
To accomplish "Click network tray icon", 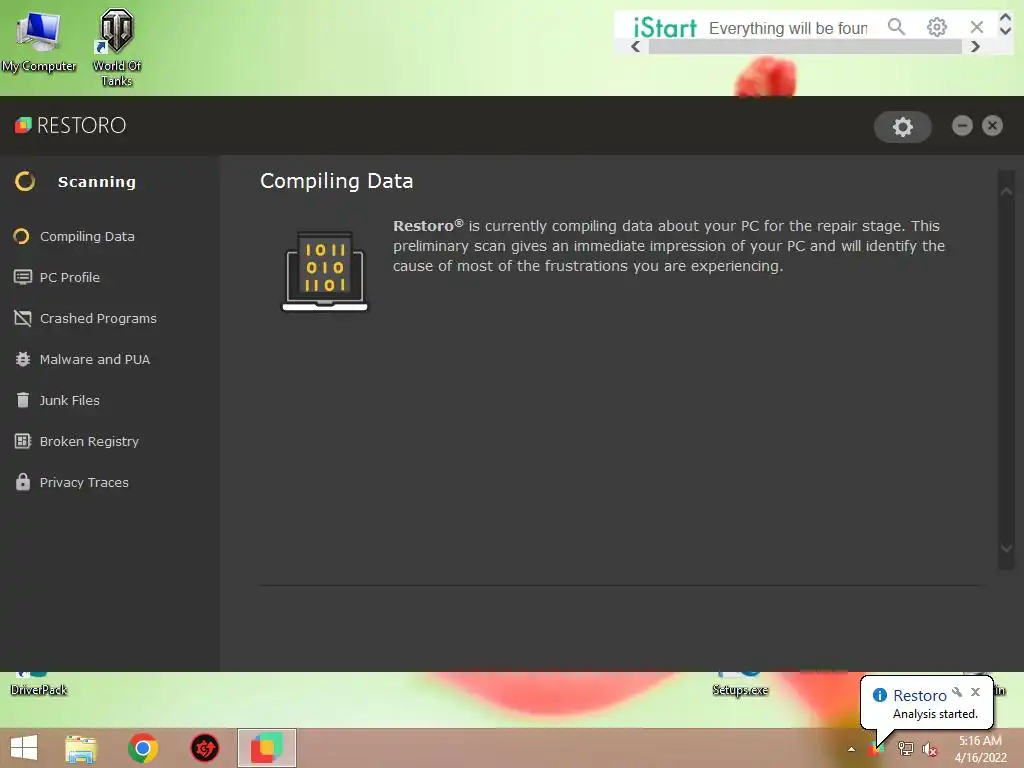I will tap(905, 749).
